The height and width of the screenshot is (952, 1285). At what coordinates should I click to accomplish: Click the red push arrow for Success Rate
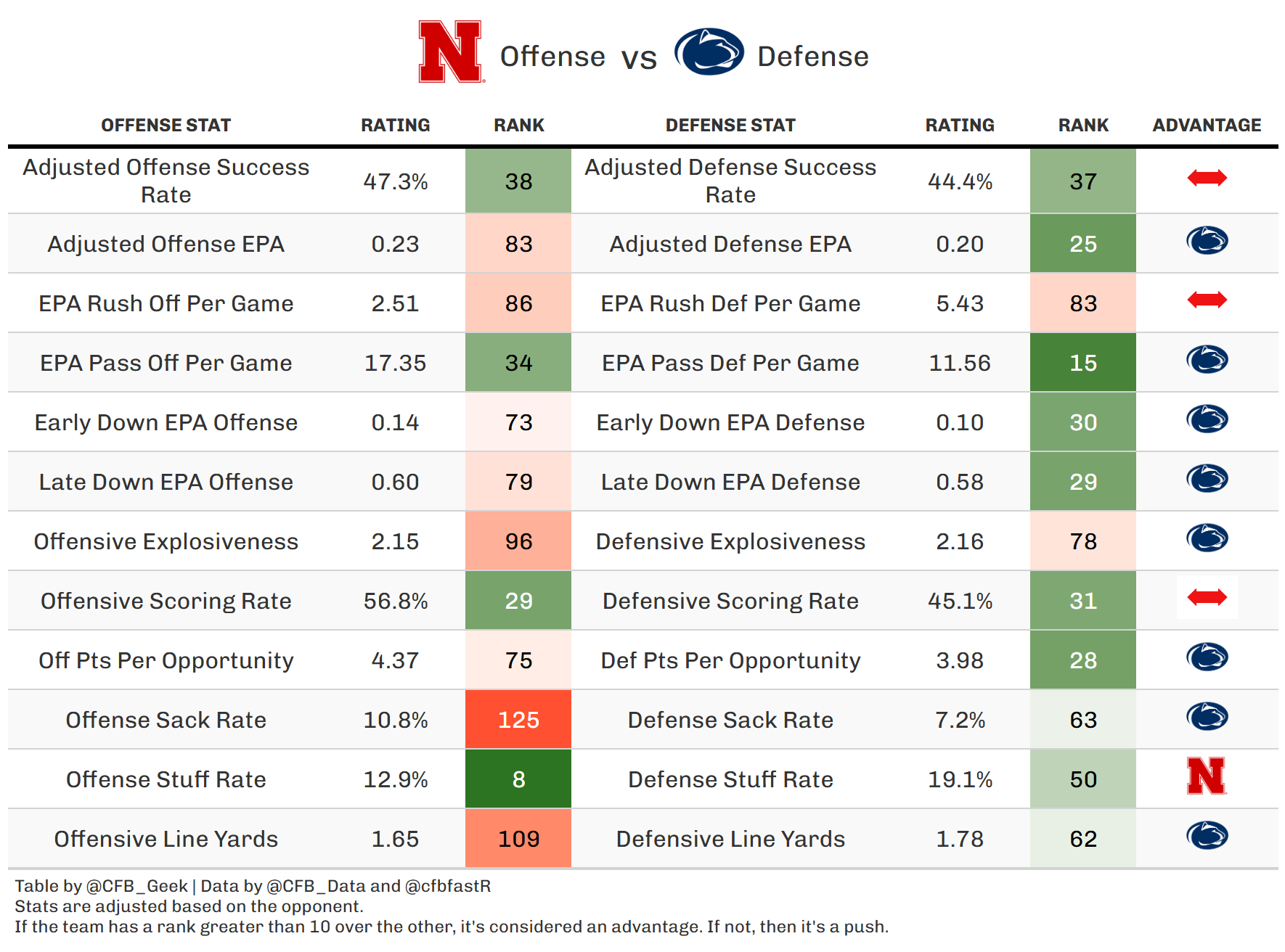coord(1207,178)
